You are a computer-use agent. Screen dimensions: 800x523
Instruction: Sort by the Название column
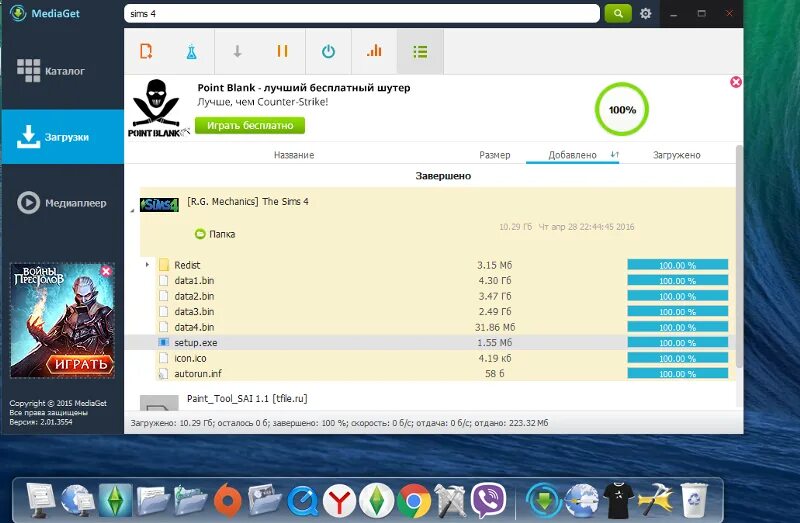[x=294, y=155]
